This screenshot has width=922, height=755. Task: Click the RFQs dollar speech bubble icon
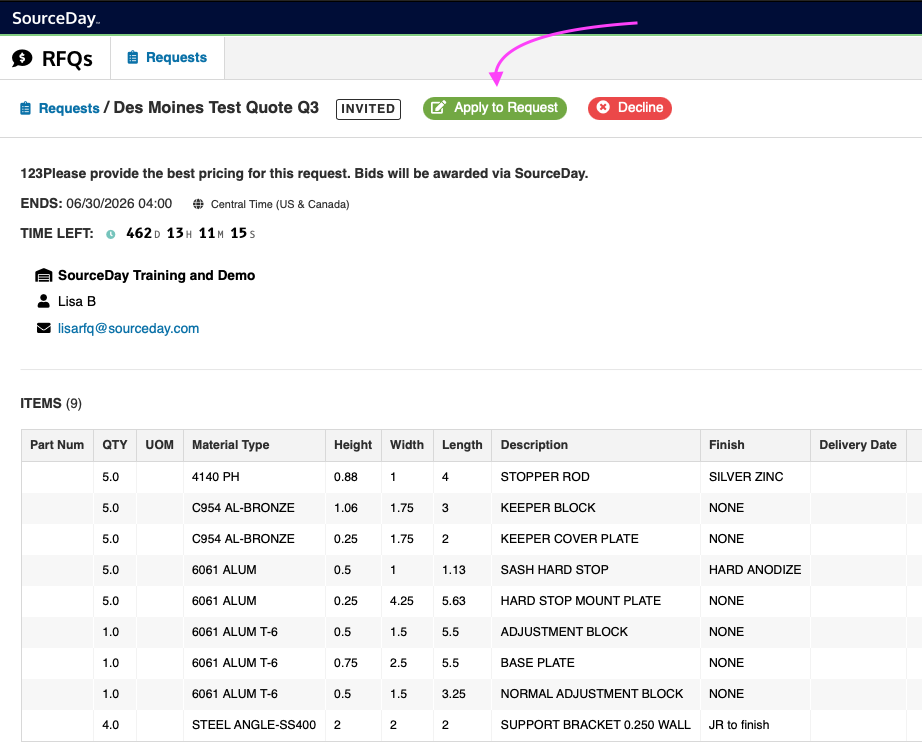[22, 58]
